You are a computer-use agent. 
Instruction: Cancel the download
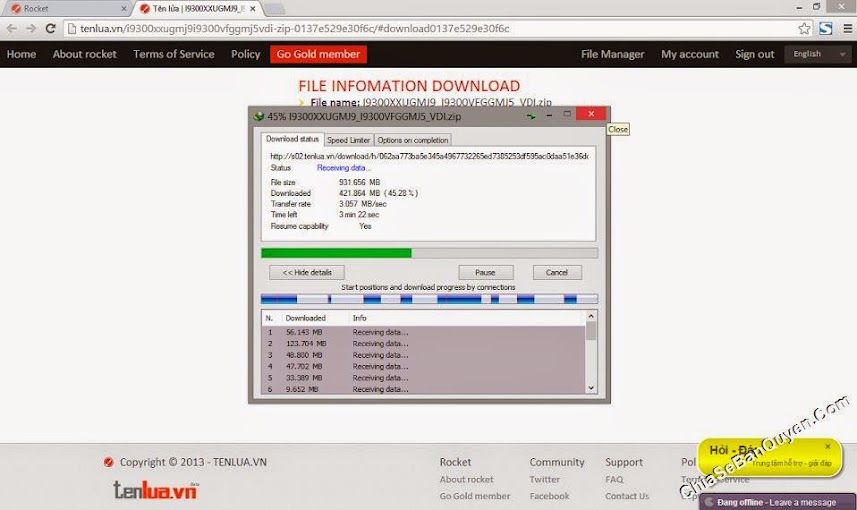coord(556,272)
